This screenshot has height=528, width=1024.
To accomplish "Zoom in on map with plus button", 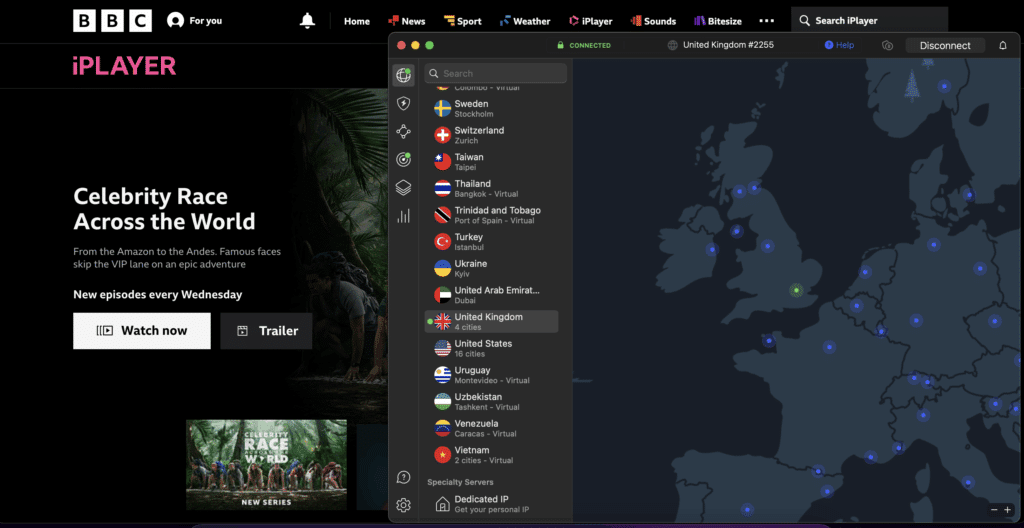I will point(1007,510).
